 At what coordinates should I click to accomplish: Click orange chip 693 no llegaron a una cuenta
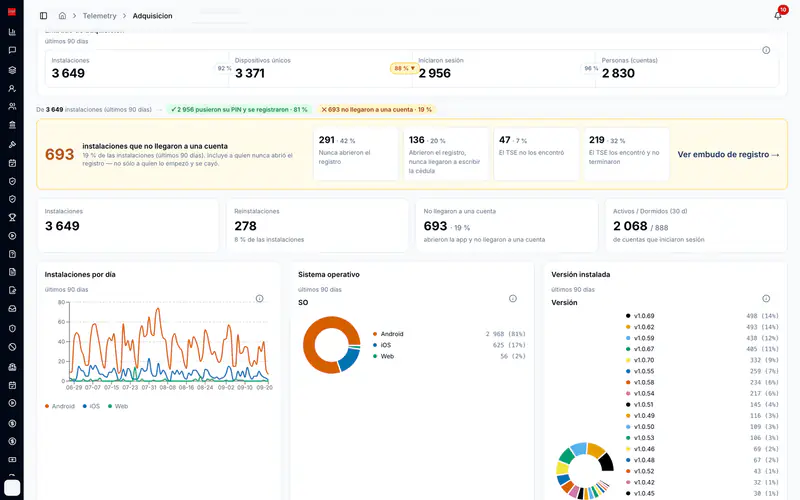(377, 109)
